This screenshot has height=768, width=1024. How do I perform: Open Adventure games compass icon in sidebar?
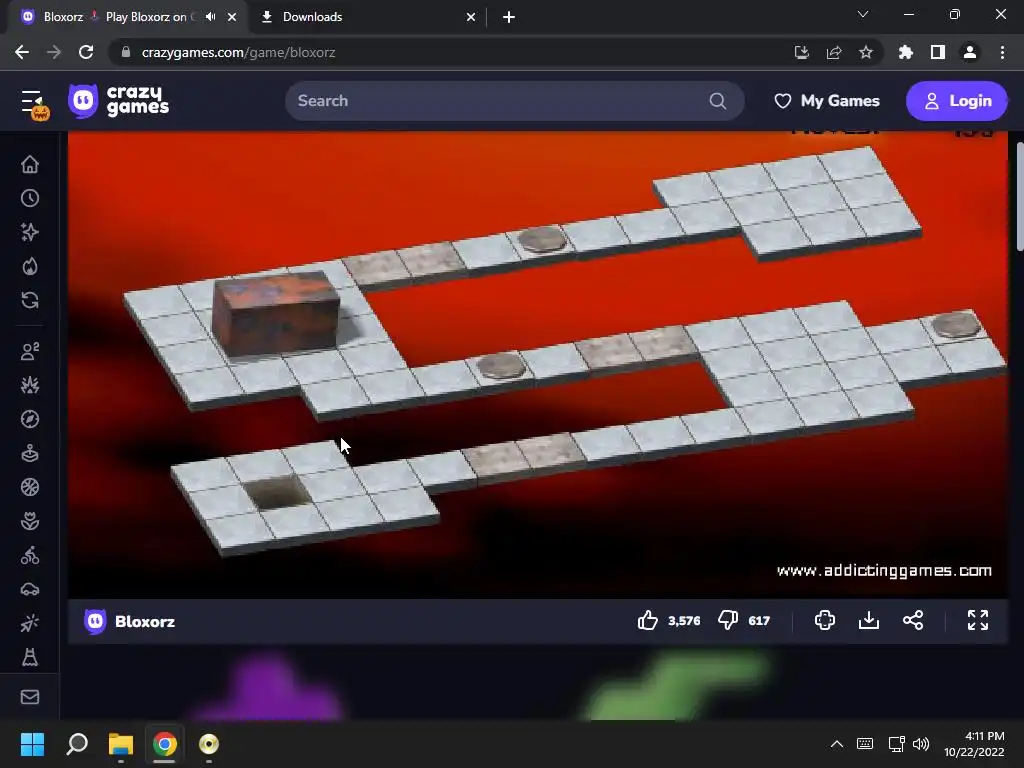tap(29, 419)
